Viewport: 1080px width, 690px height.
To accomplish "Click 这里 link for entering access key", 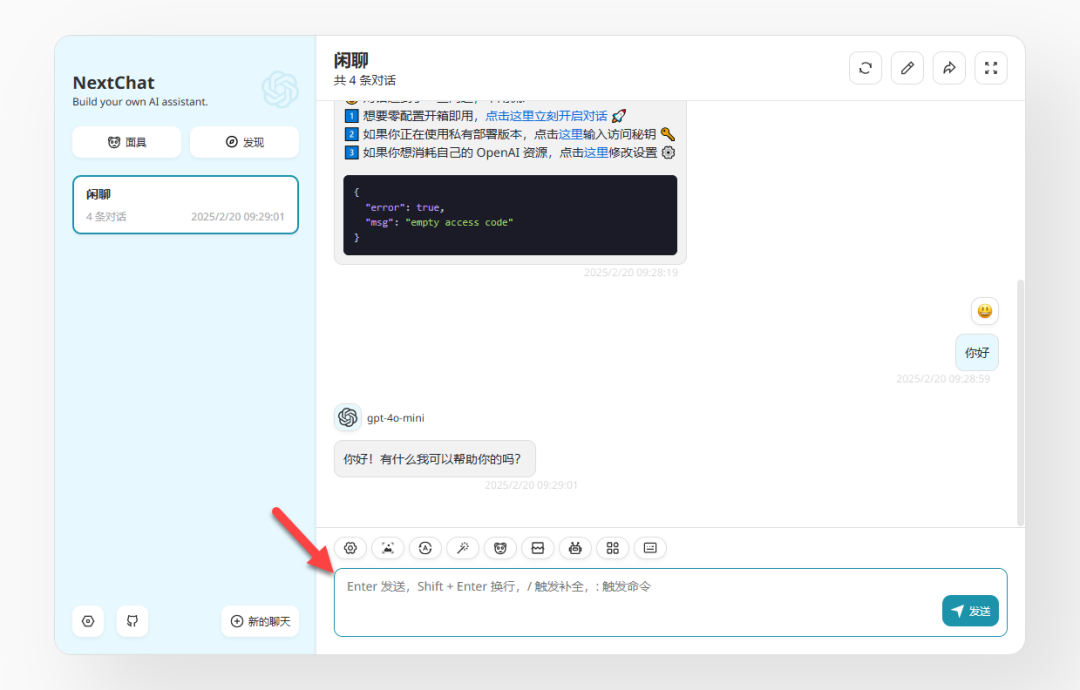I will tap(570, 134).
